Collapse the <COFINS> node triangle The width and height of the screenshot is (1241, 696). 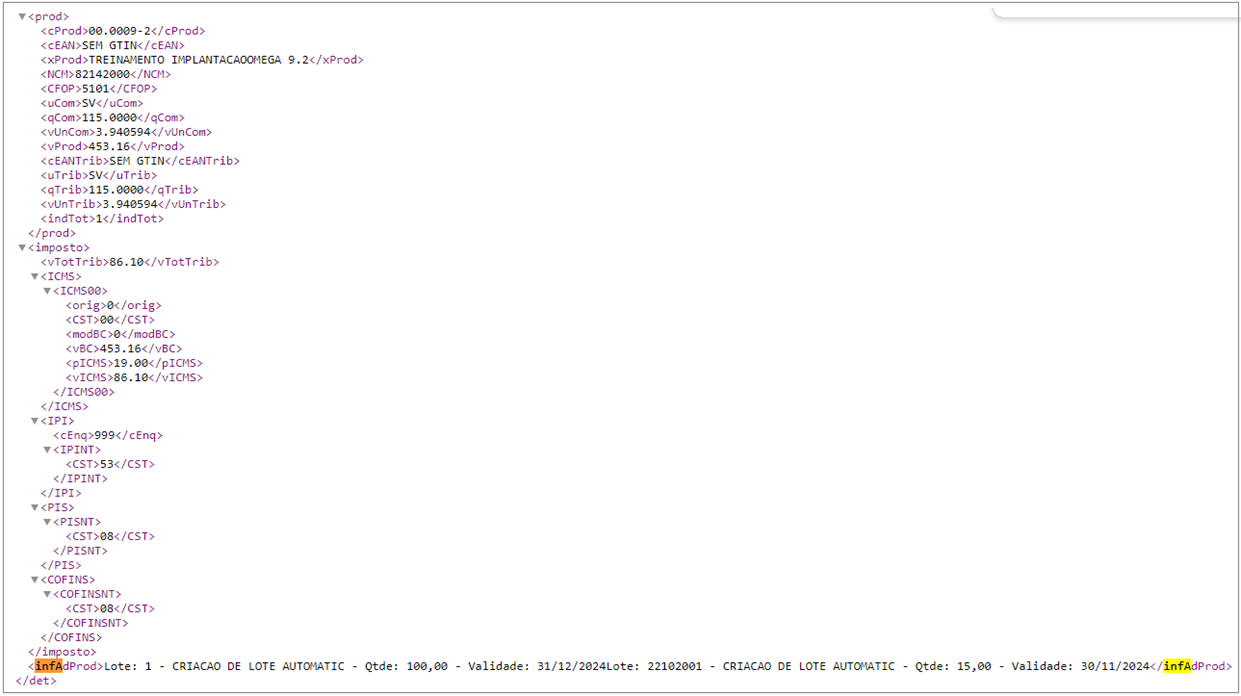click(x=34, y=580)
